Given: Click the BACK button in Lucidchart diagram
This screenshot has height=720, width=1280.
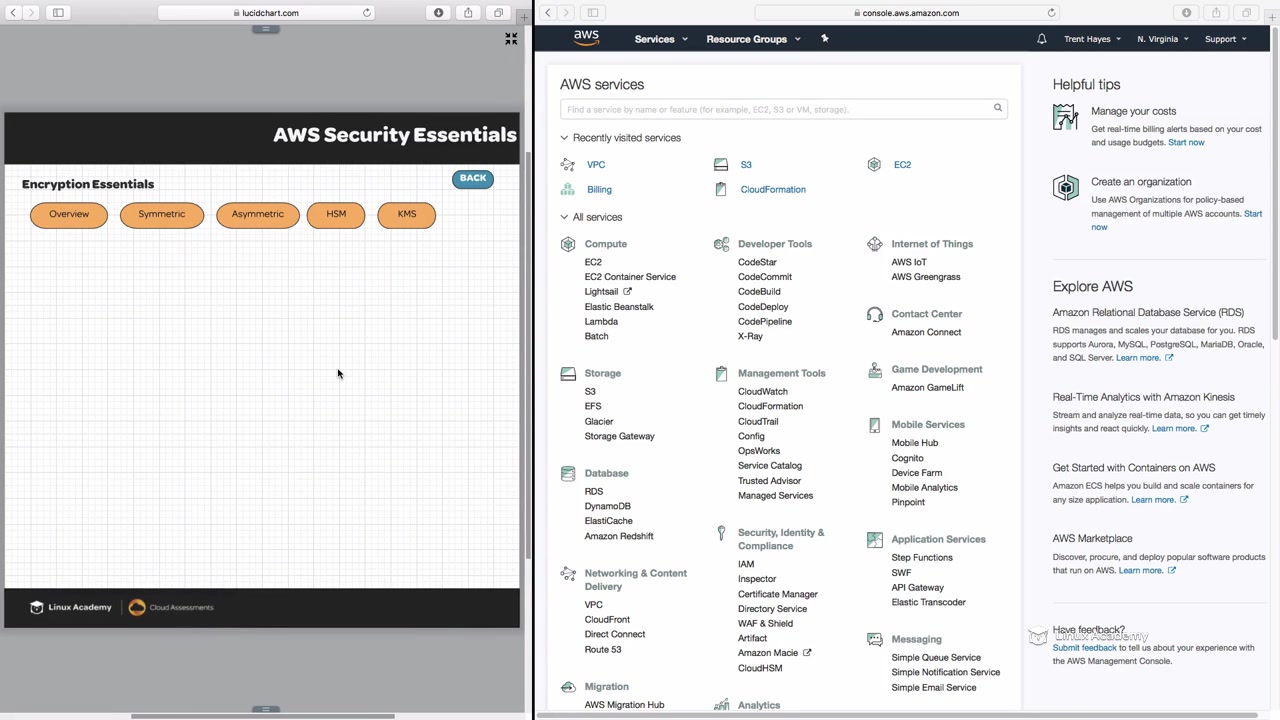Looking at the screenshot, I should [x=473, y=179].
